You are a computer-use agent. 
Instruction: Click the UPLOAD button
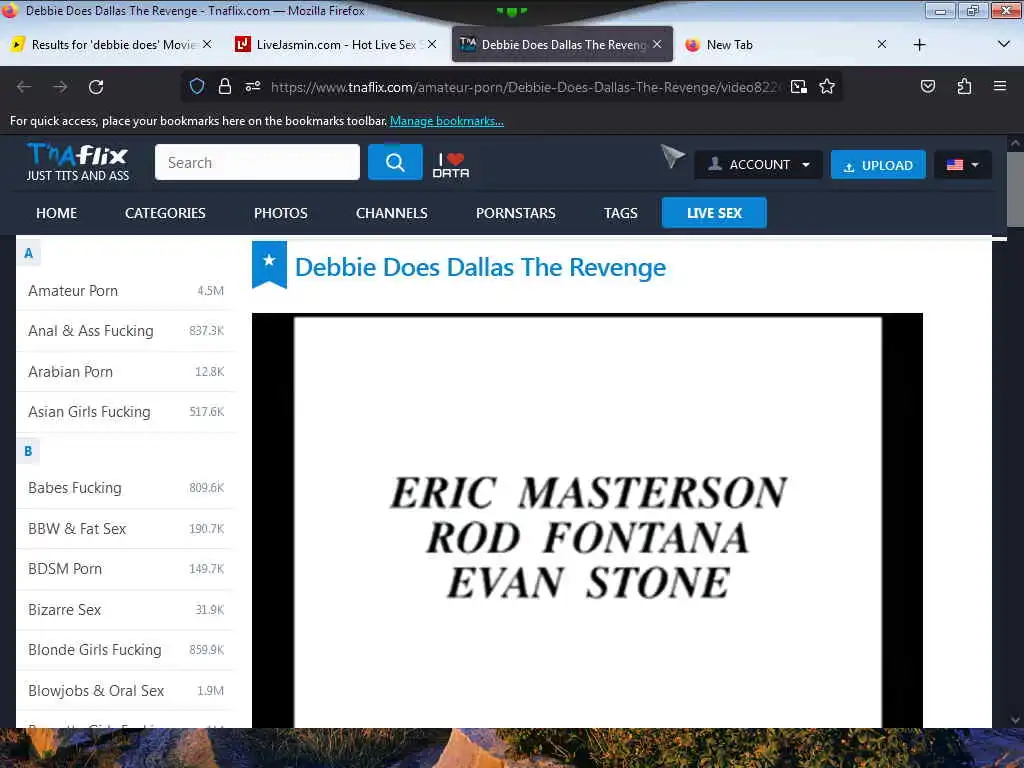tap(878, 165)
